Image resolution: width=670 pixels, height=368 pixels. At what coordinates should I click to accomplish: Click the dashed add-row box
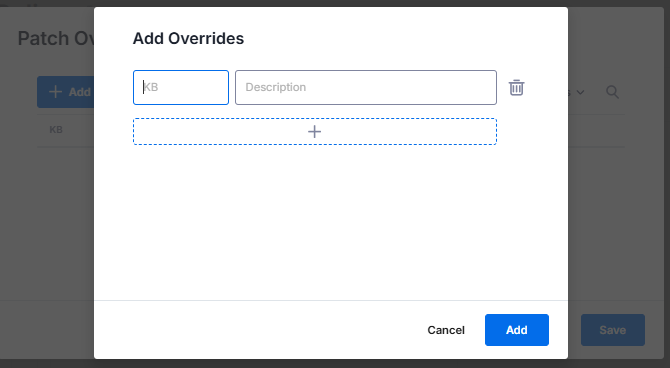(314, 132)
